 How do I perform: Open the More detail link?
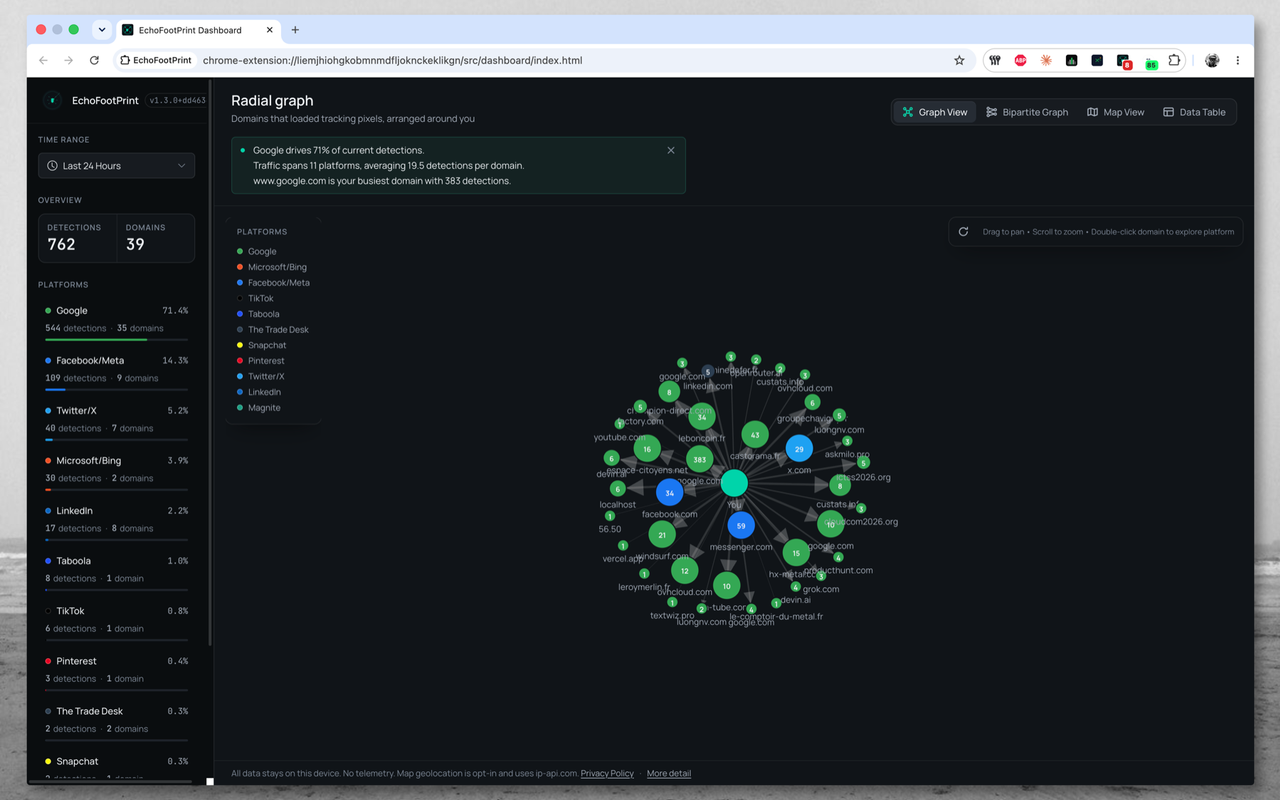(x=669, y=773)
